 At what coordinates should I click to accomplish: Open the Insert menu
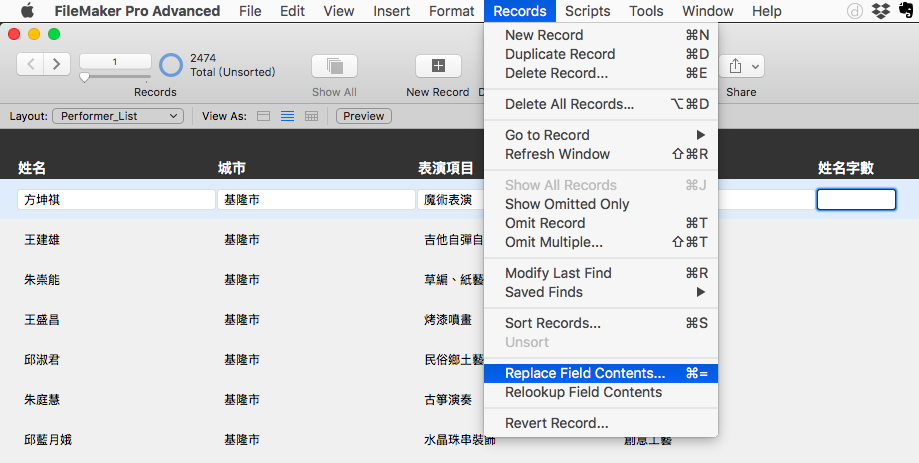pyautogui.click(x=392, y=11)
